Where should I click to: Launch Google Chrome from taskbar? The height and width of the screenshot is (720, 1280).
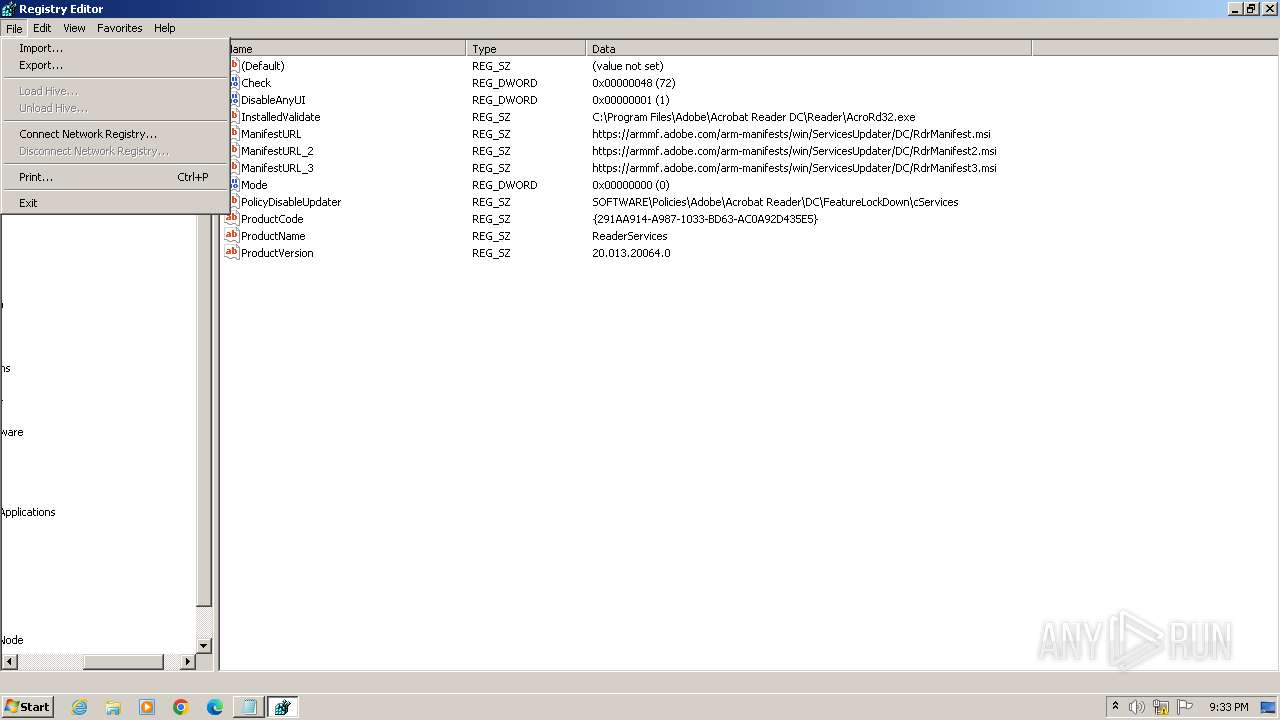181,707
